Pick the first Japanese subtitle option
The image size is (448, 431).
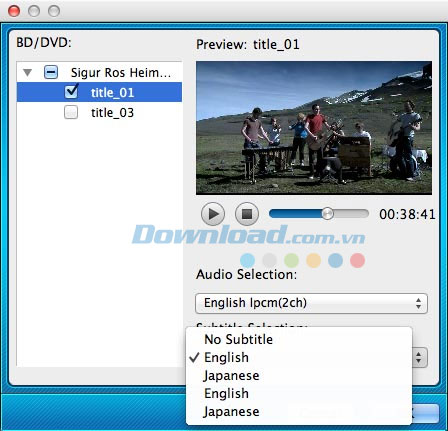point(231,375)
